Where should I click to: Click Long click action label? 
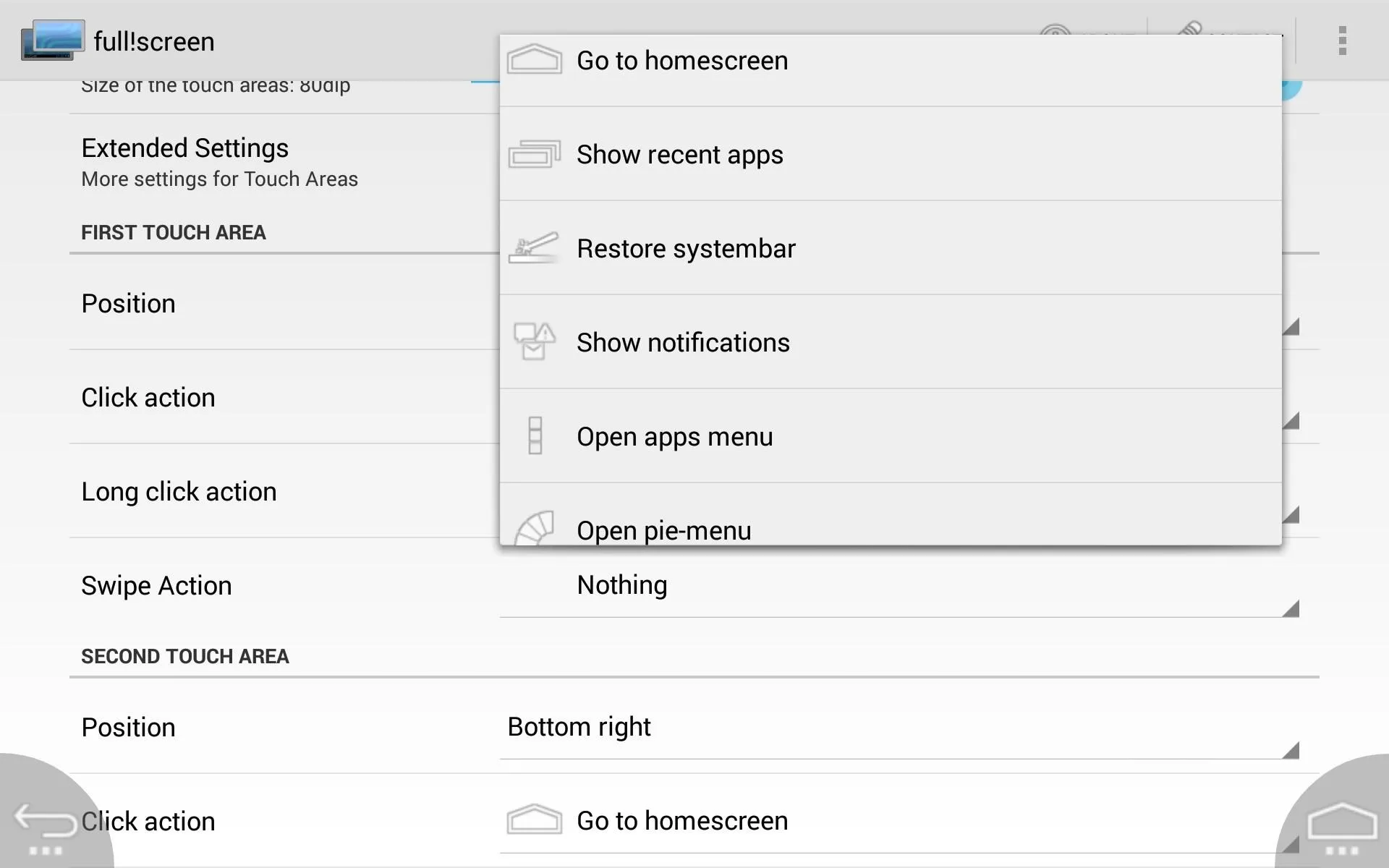[x=179, y=491]
